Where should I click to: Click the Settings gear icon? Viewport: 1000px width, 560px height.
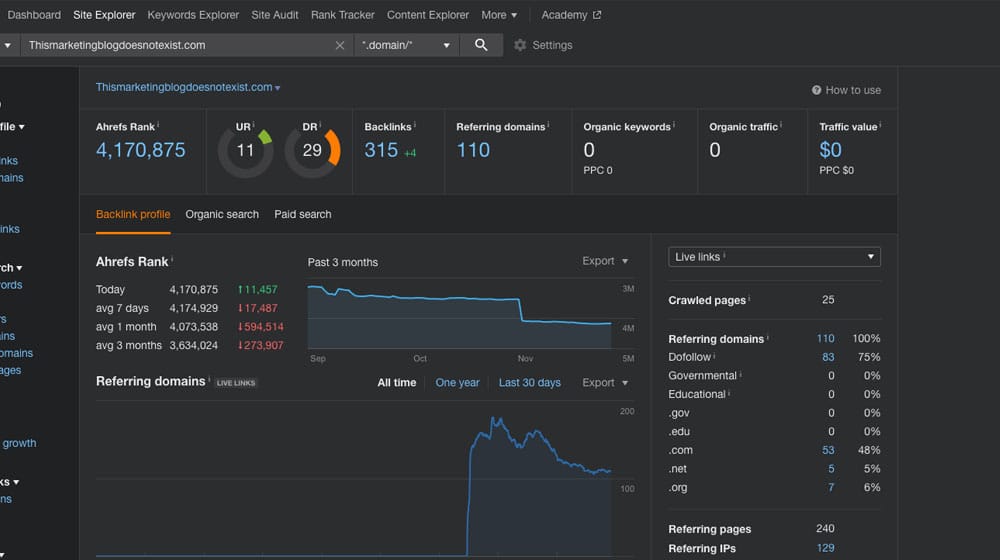click(x=520, y=45)
